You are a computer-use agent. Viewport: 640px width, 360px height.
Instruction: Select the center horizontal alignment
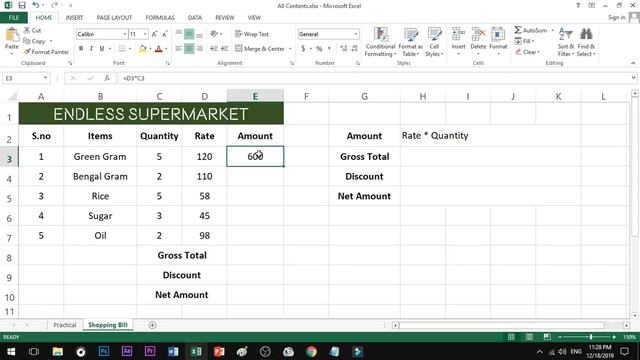coord(189,49)
